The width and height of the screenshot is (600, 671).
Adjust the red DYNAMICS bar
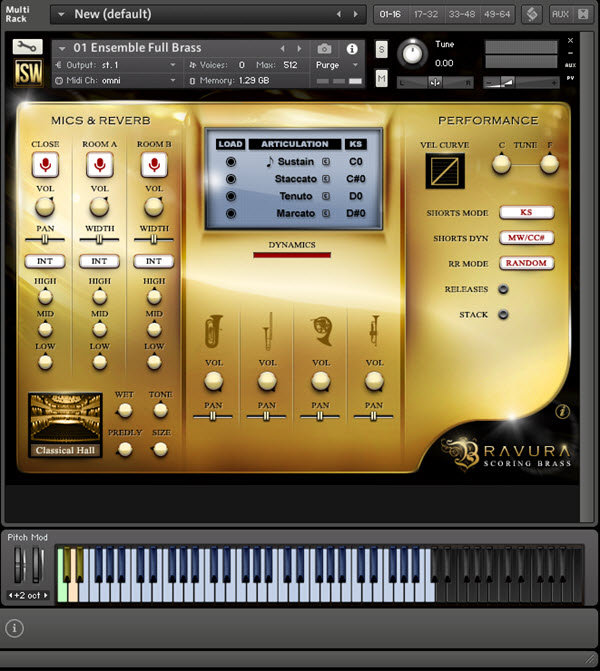pyautogui.click(x=292, y=255)
